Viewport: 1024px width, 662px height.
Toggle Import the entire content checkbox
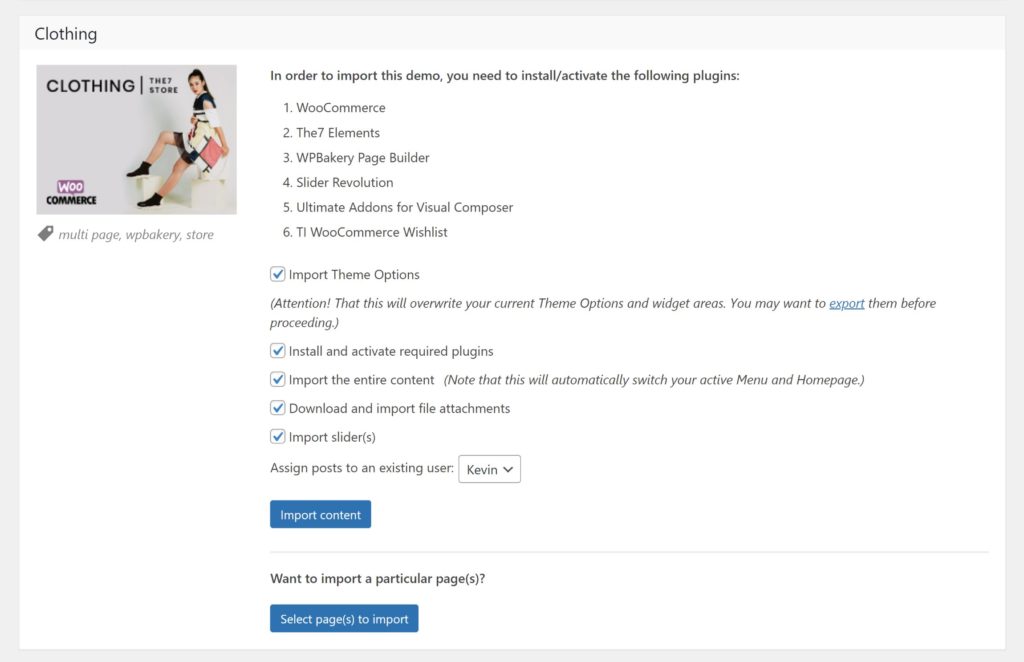(x=278, y=379)
